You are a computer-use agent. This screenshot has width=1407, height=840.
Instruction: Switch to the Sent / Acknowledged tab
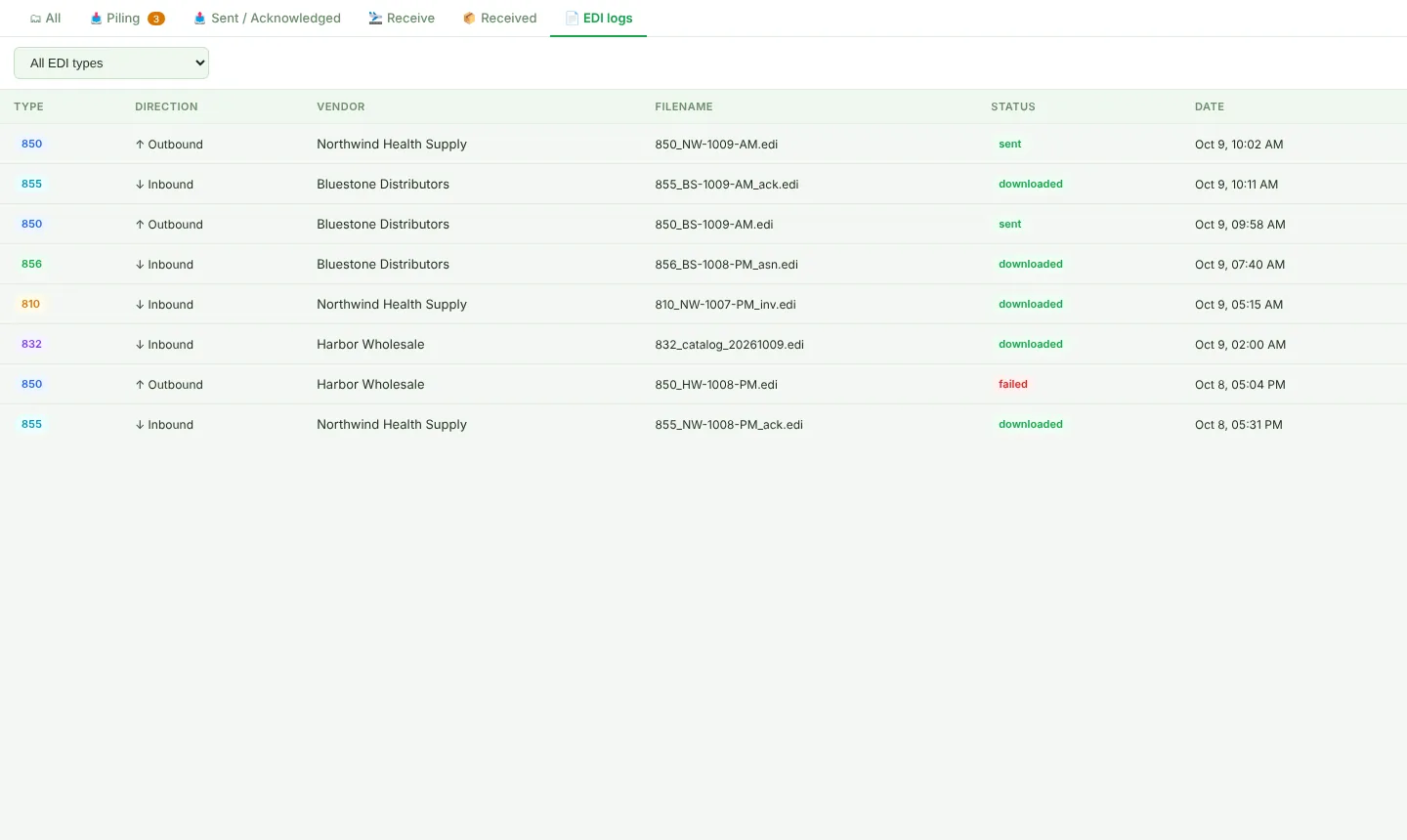pos(267,19)
